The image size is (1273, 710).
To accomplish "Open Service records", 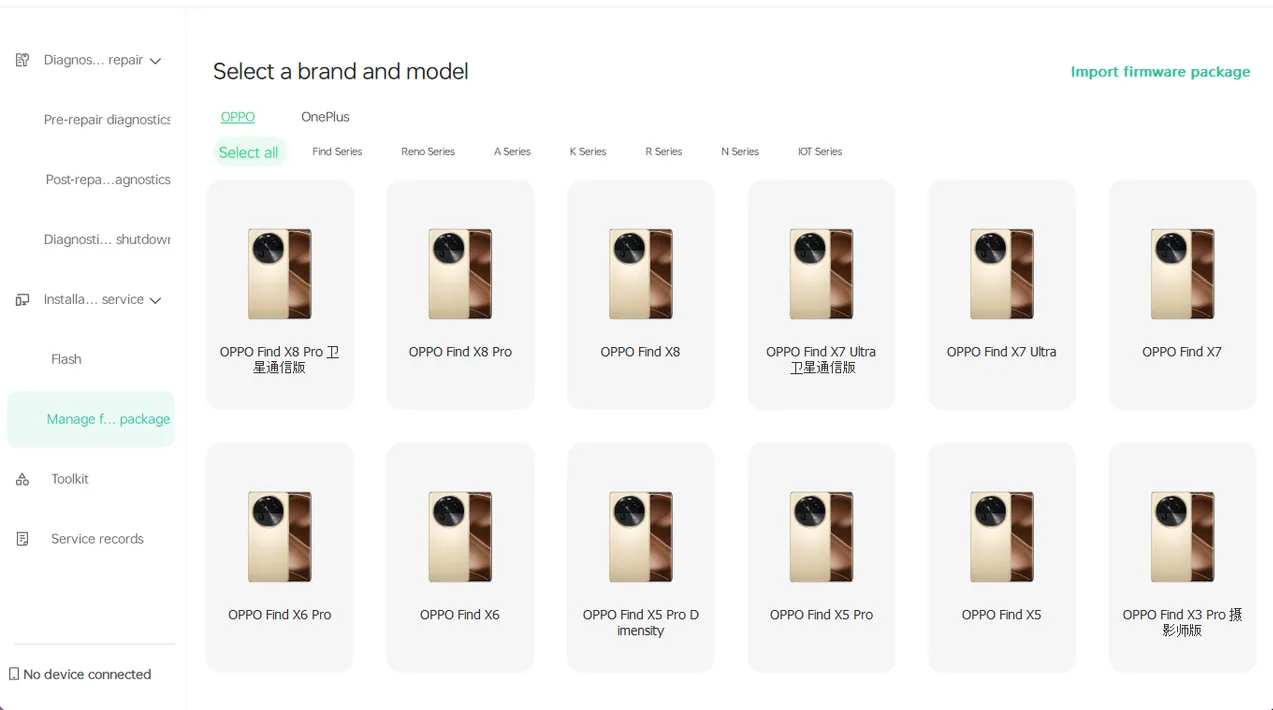I will pyautogui.click(x=97, y=539).
